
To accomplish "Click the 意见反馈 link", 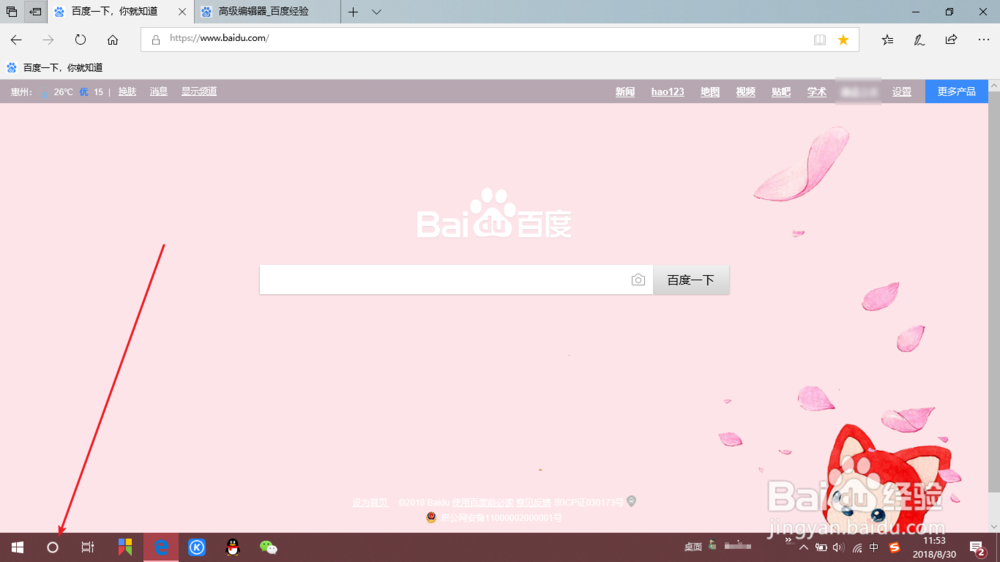I will 533,503.
